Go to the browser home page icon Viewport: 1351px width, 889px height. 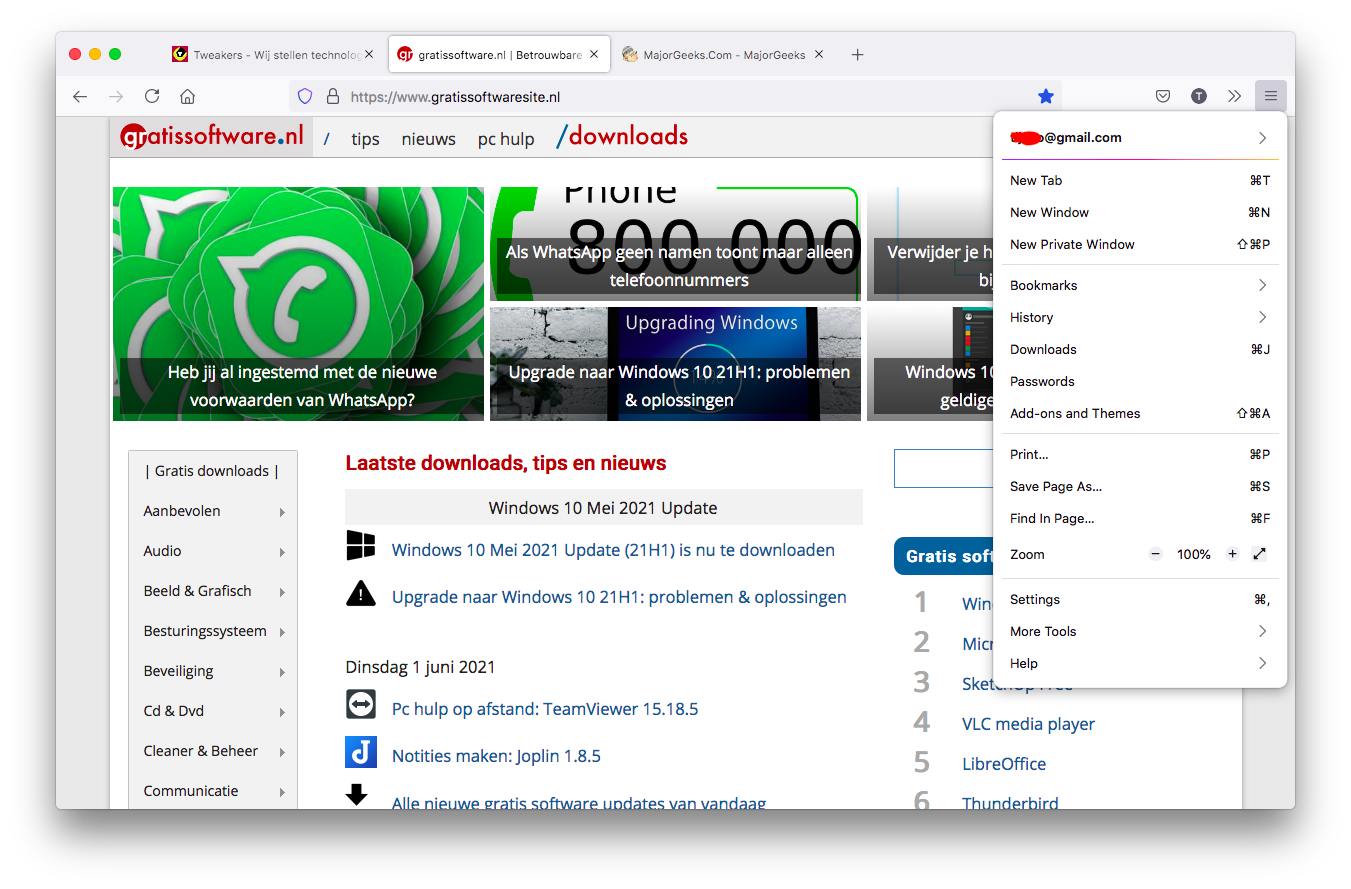click(x=187, y=96)
